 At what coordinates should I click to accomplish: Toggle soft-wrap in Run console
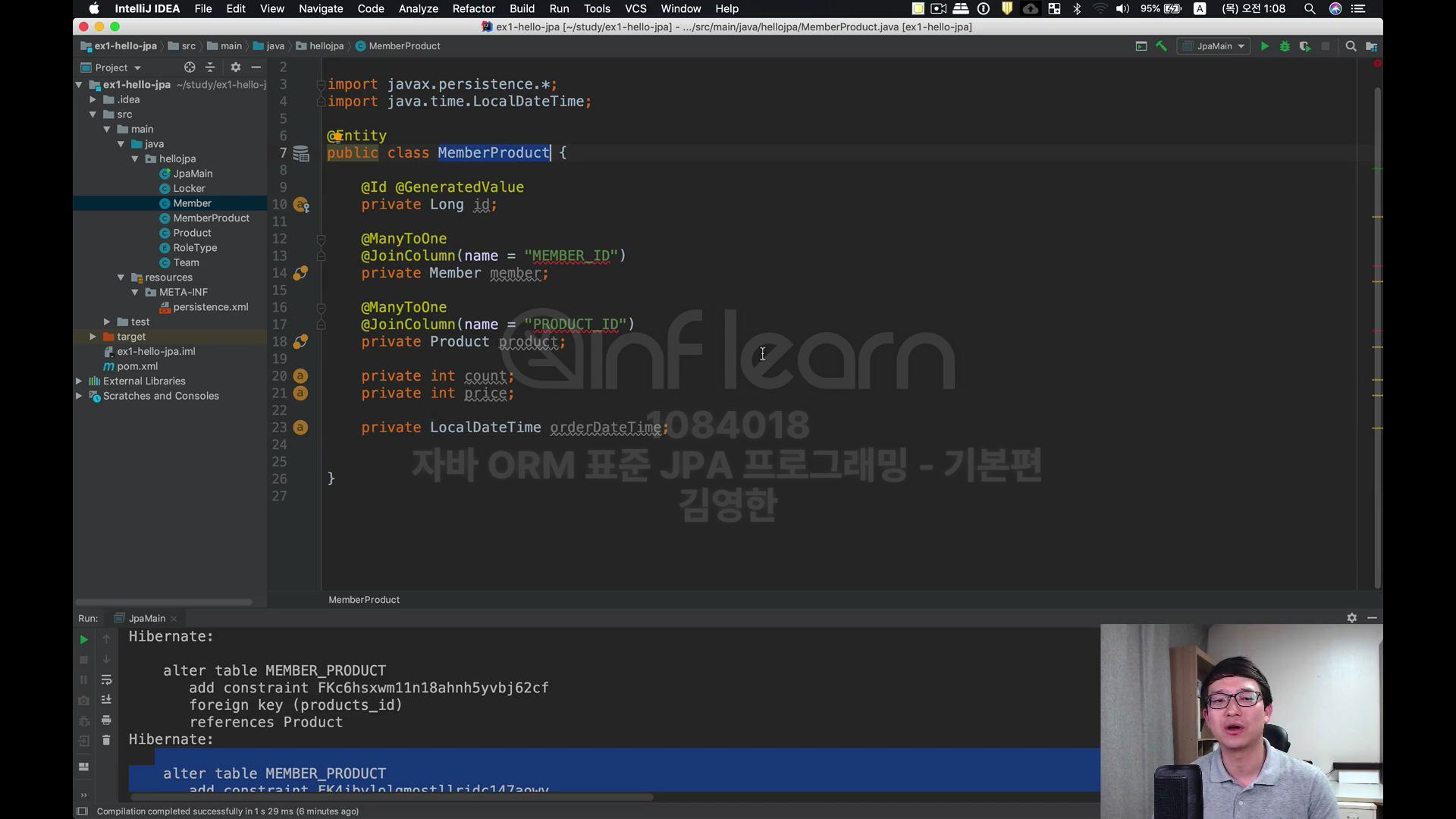coord(106,679)
